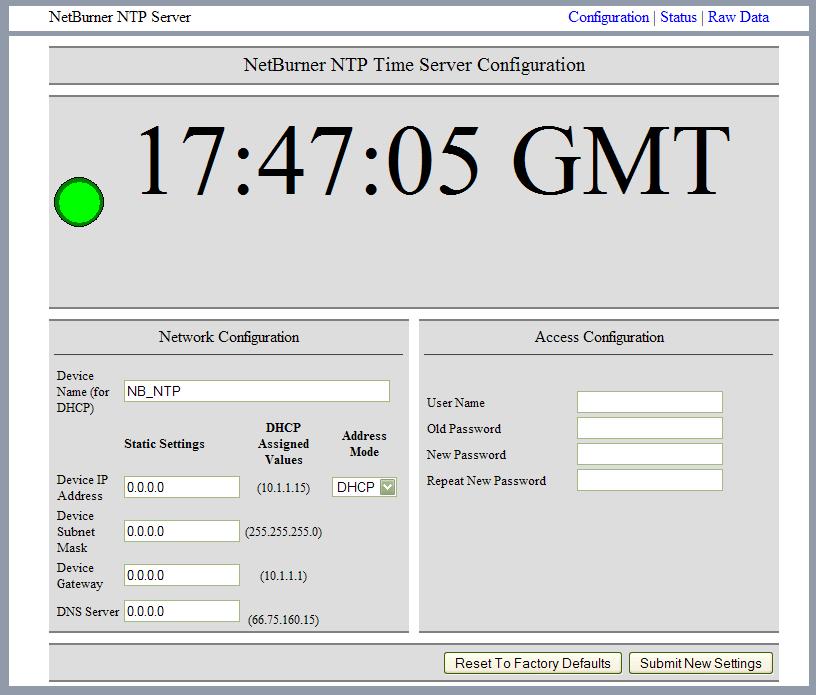The height and width of the screenshot is (695, 816).
Task: Click the Old Password input field
Action: 649,428
